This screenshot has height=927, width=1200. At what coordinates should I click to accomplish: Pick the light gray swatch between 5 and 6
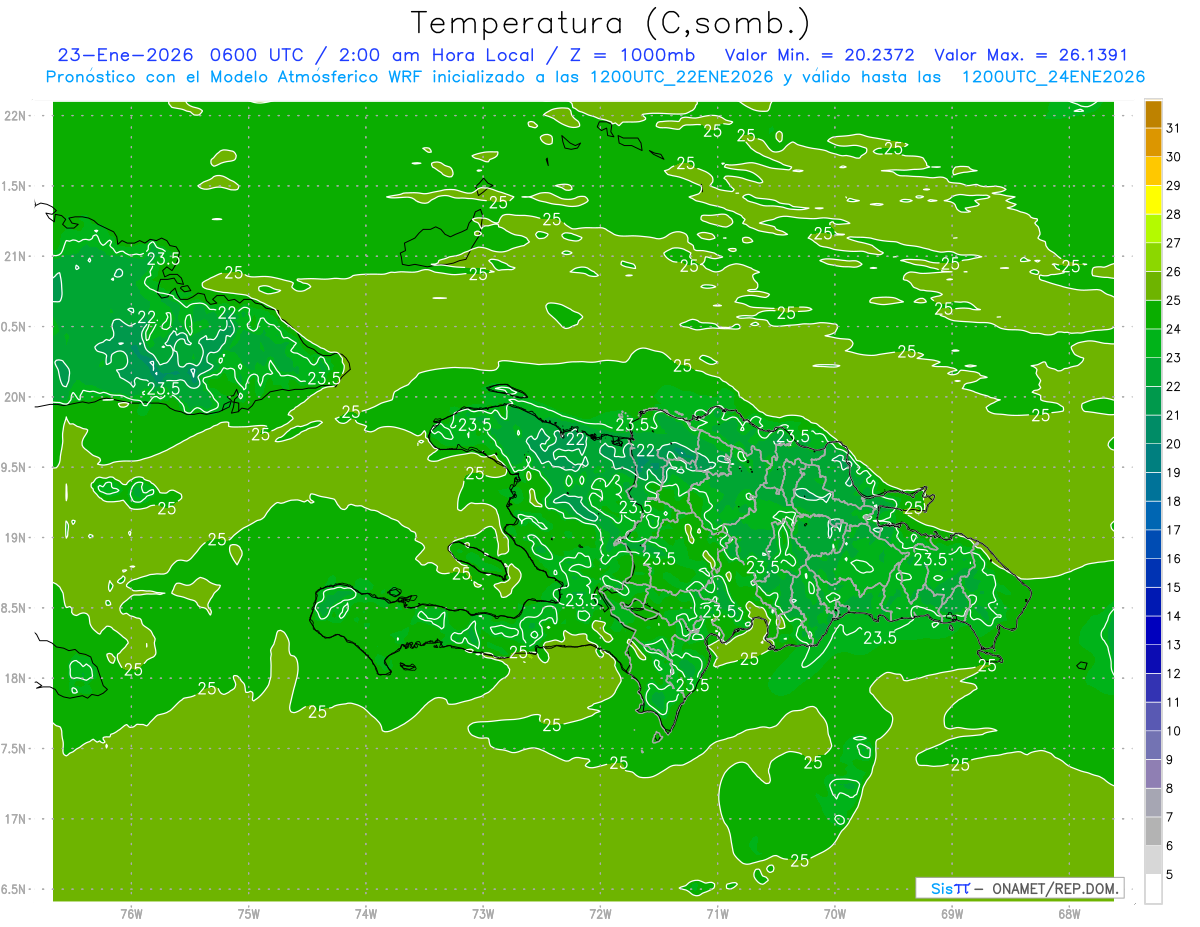[x=1153, y=861]
